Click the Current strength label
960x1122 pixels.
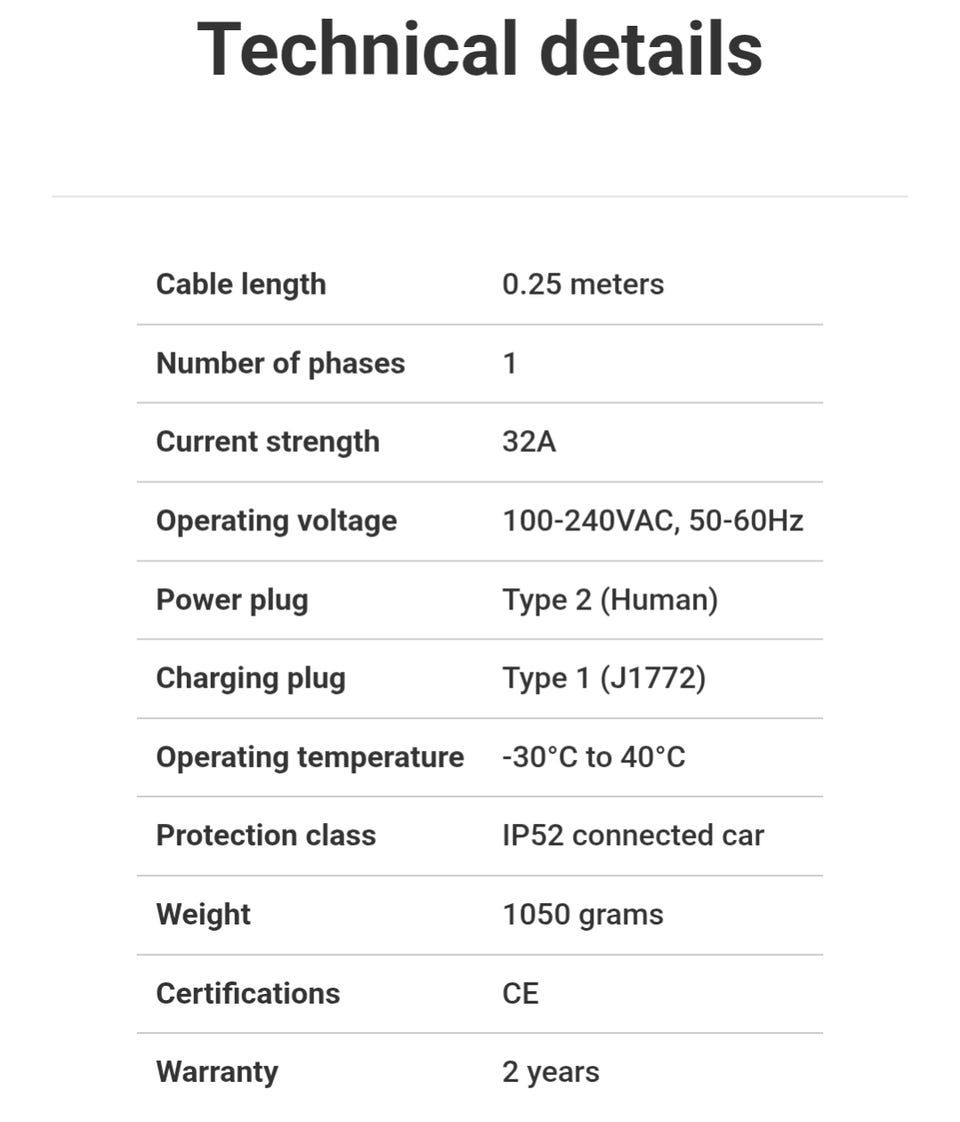(x=268, y=442)
